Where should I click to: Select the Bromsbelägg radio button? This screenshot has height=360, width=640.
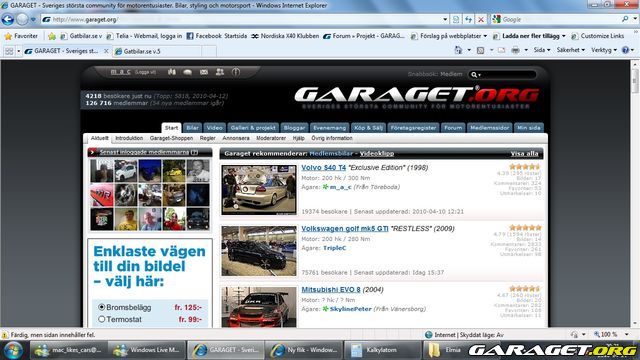click(x=102, y=307)
